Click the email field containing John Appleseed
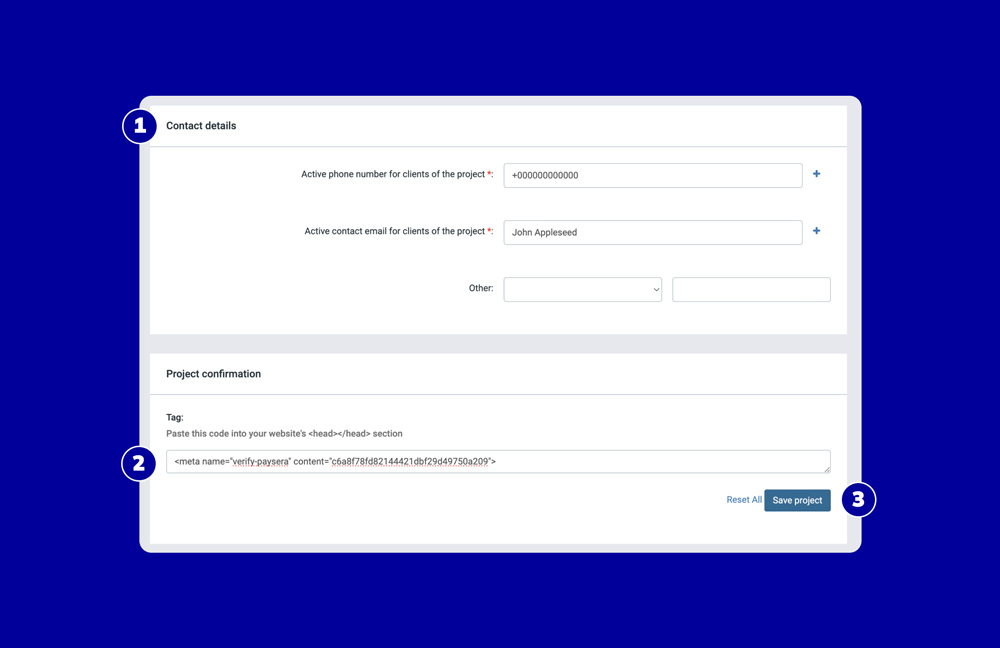1000x648 pixels. 652,232
